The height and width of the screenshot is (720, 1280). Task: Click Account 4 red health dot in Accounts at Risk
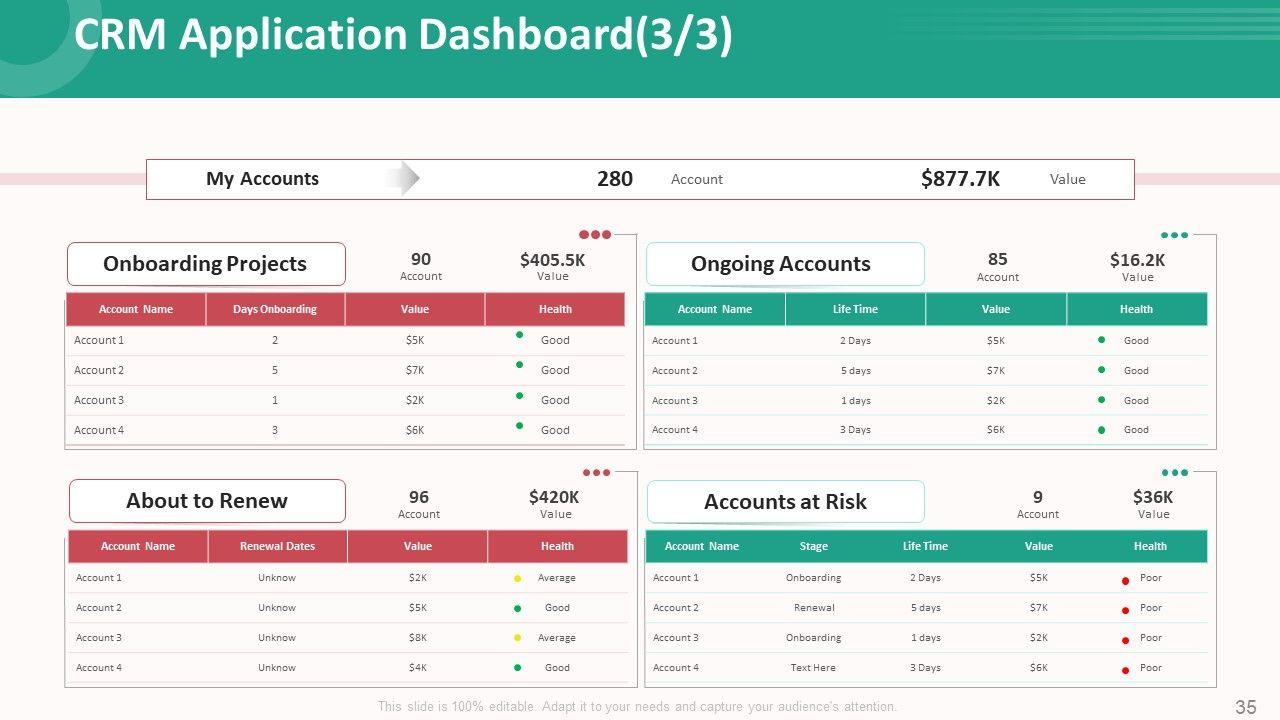point(1125,671)
